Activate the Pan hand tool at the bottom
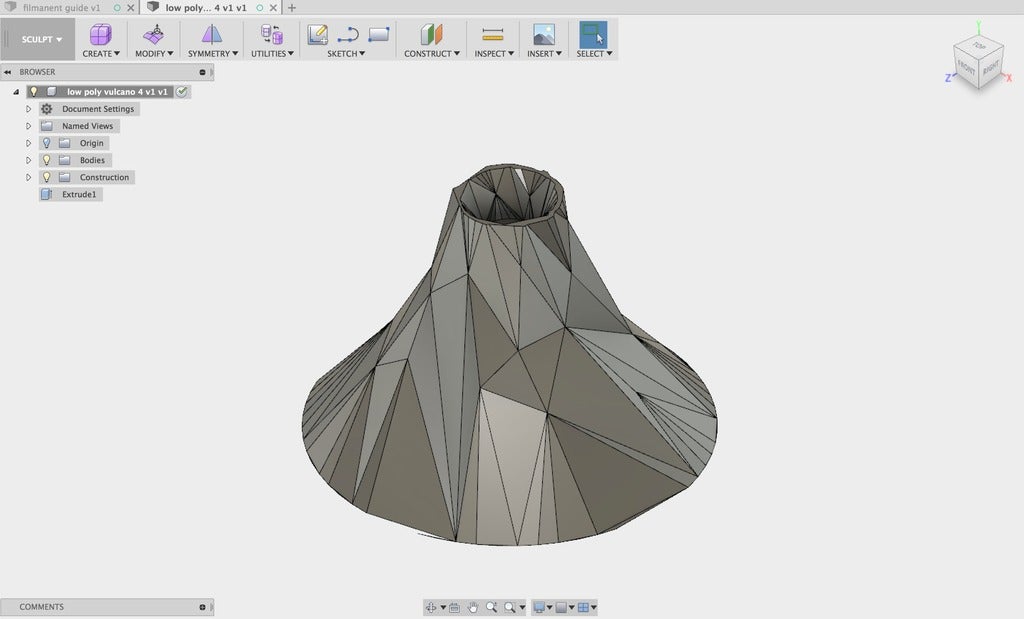1024x619 pixels. point(472,606)
